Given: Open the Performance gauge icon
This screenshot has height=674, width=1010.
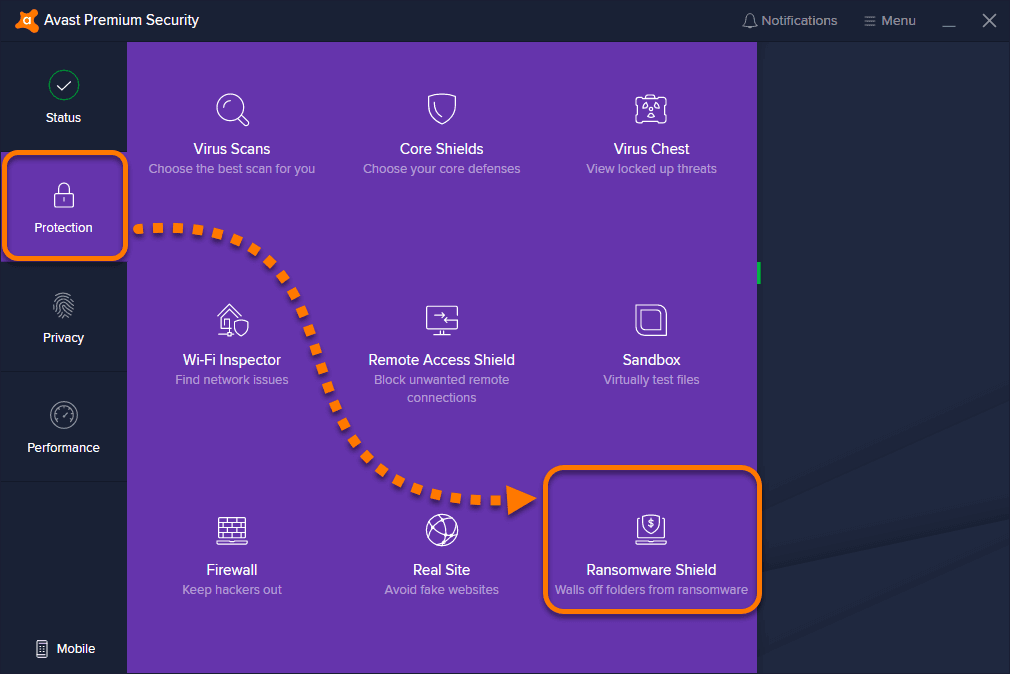Looking at the screenshot, I should pos(64,415).
